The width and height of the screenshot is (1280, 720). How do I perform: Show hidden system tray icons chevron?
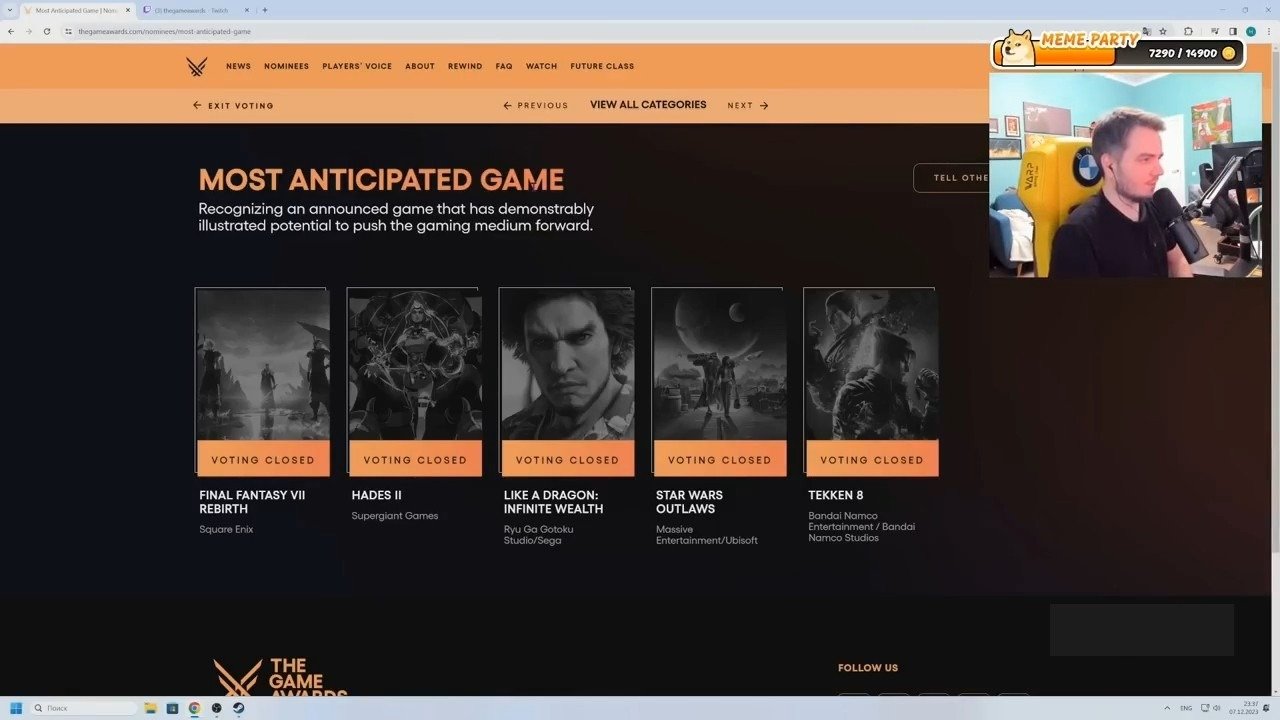click(1167, 708)
